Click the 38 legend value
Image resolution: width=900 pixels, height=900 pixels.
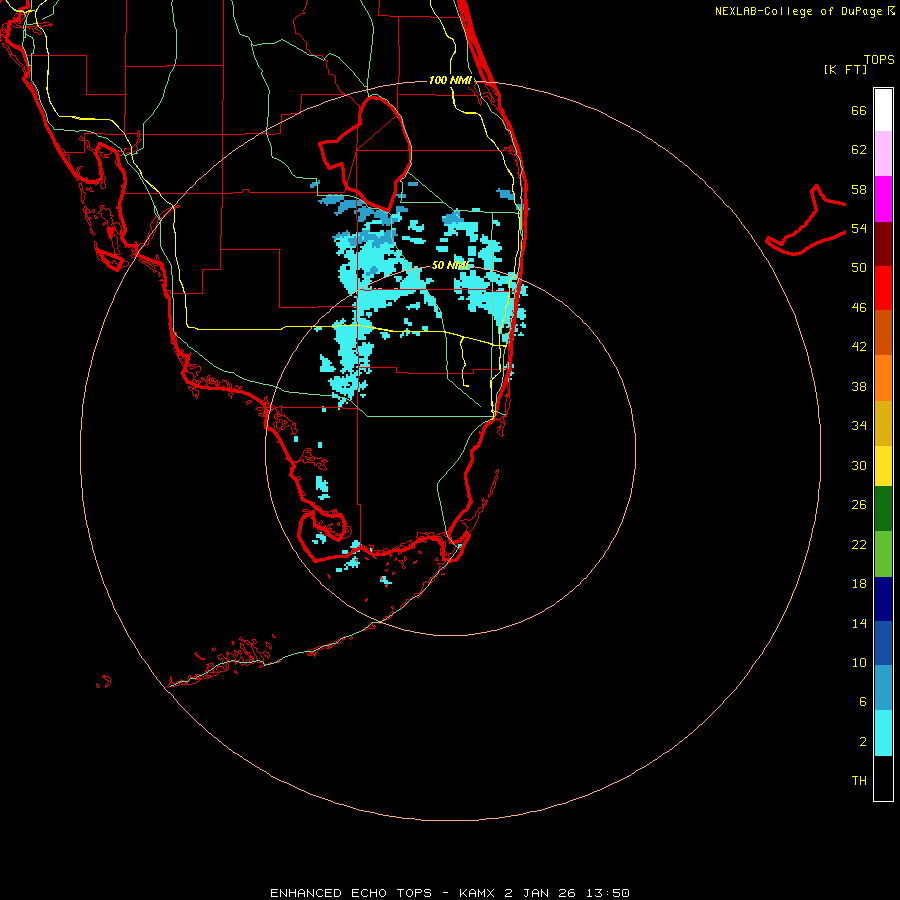point(859,386)
